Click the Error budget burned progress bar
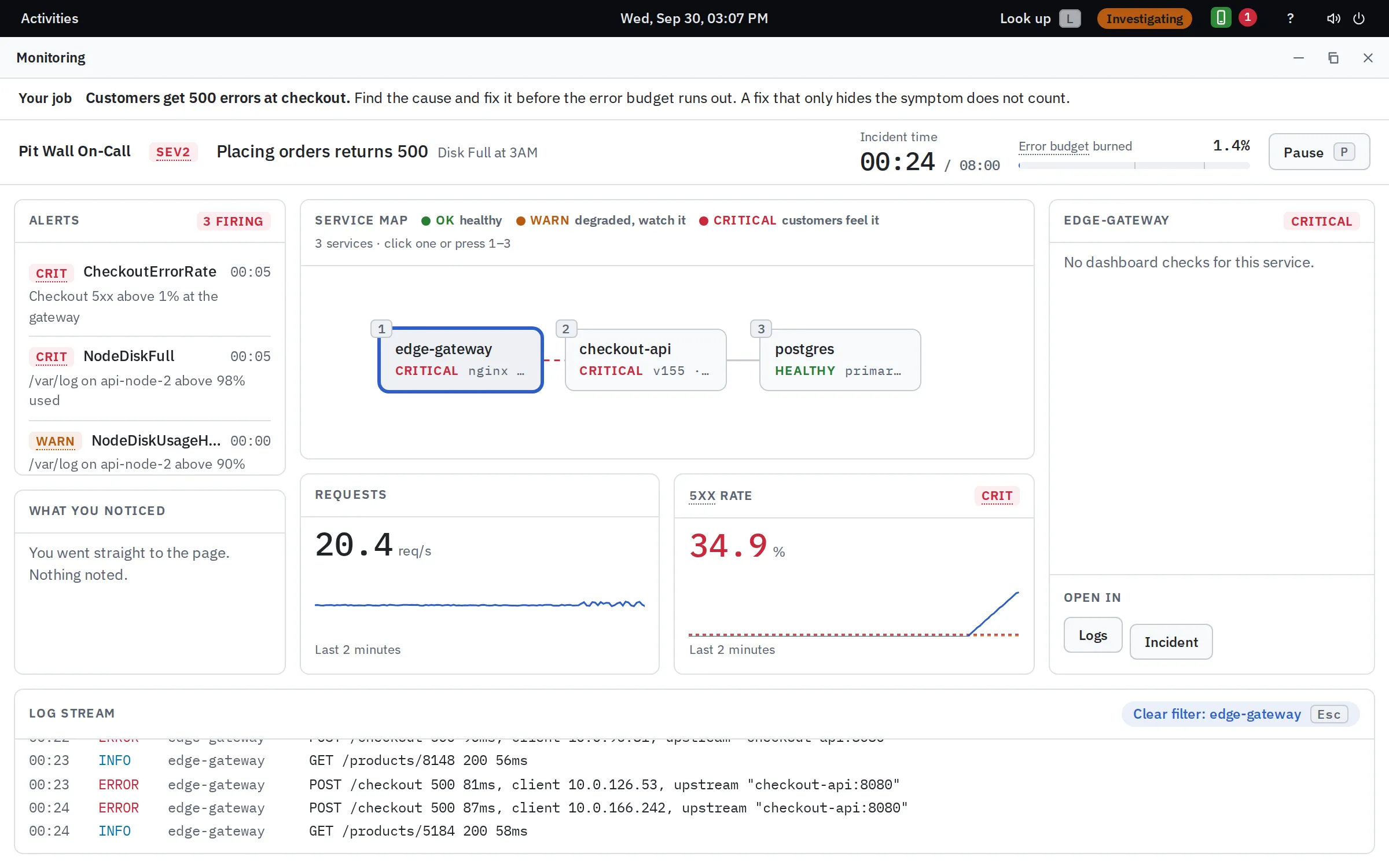Viewport: 1389px width, 868px height. point(1134,165)
